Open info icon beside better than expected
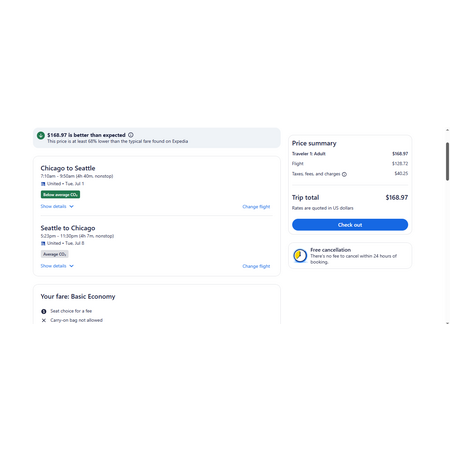The width and height of the screenshot is (450, 450). 131,135
